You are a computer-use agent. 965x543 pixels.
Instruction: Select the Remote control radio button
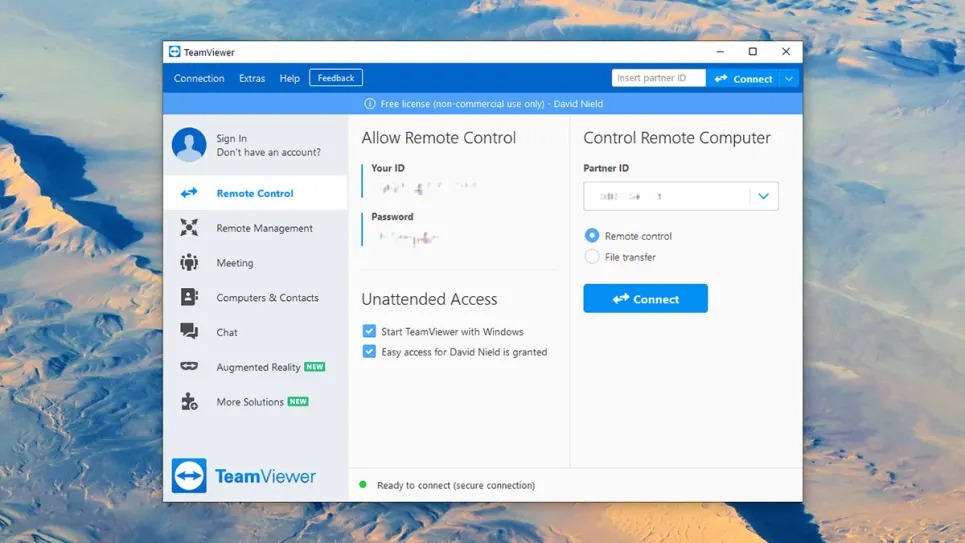[x=591, y=235]
